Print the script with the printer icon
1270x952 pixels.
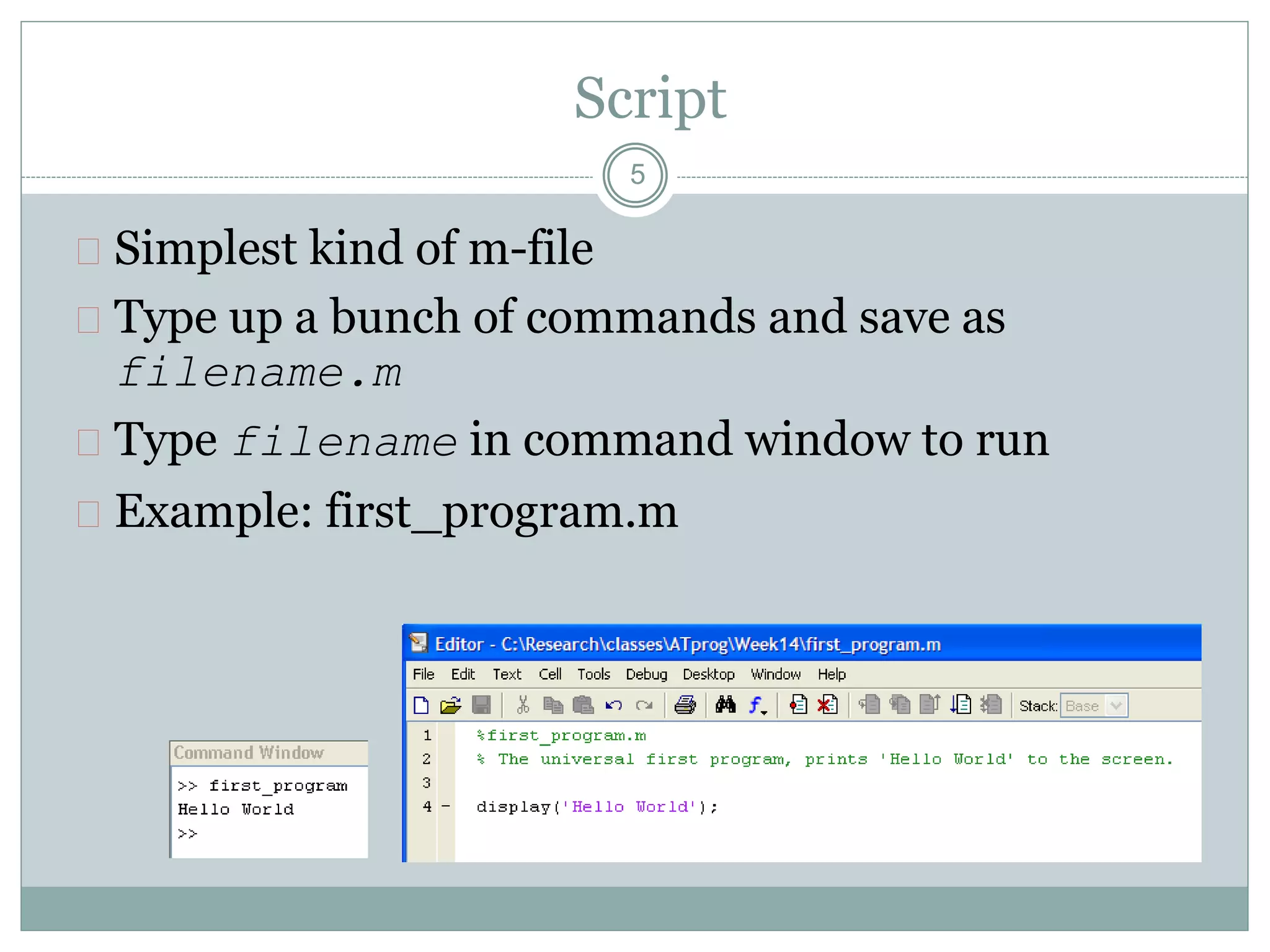[x=685, y=705]
